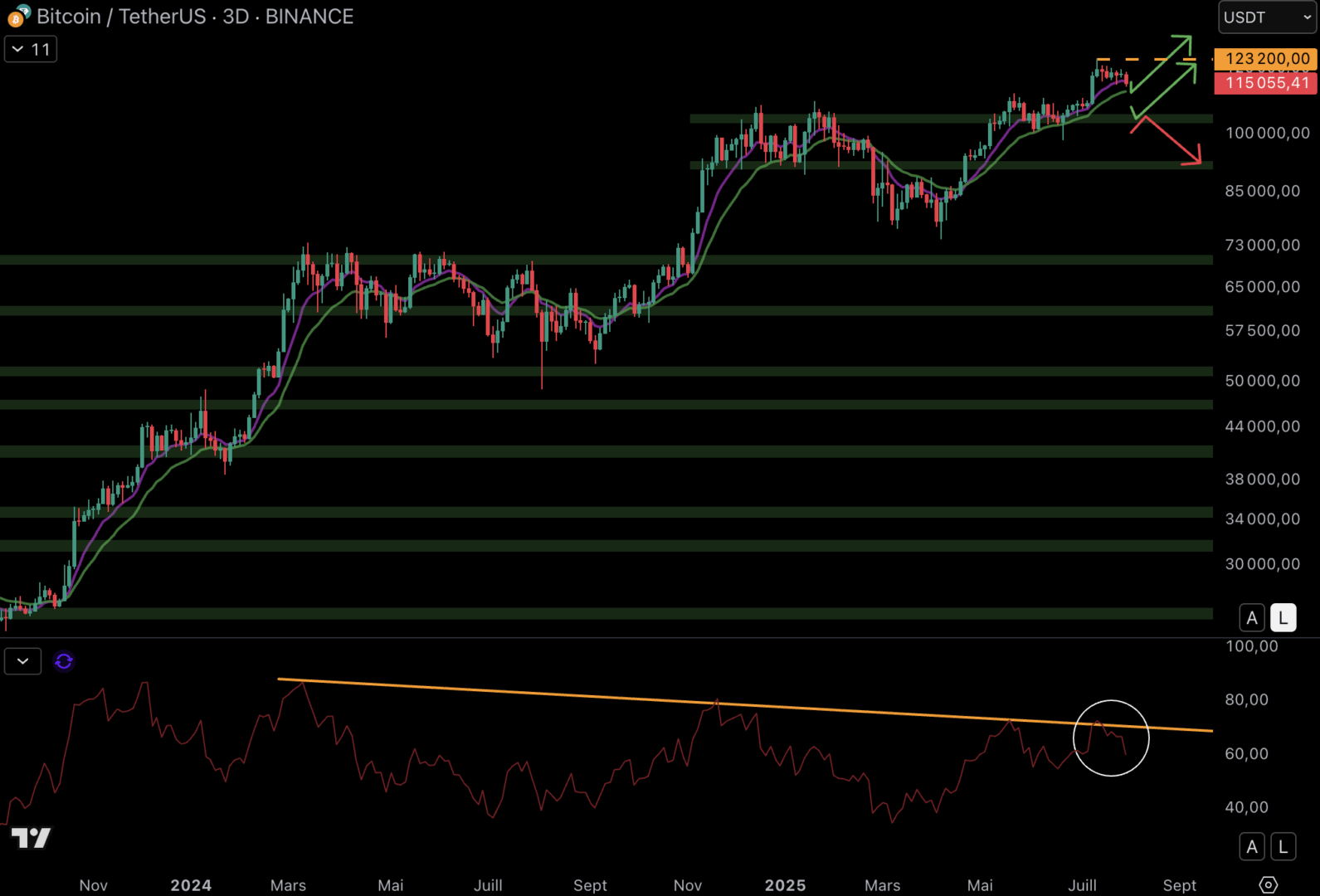Click the 2025 label on time axis
The height and width of the screenshot is (896, 1320).
785,885
